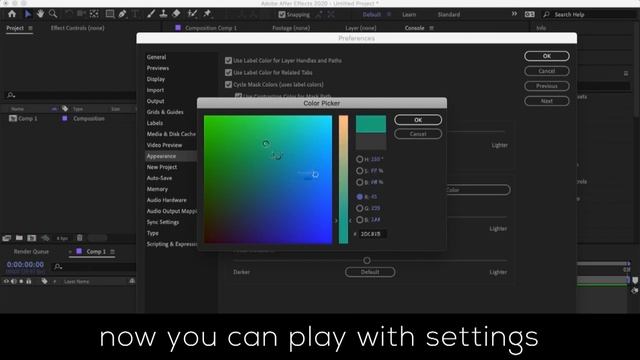Image resolution: width=640 pixels, height=360 pixels.
Task: Click the label tag icon in timeline header
Action: [x=44, y=281]
